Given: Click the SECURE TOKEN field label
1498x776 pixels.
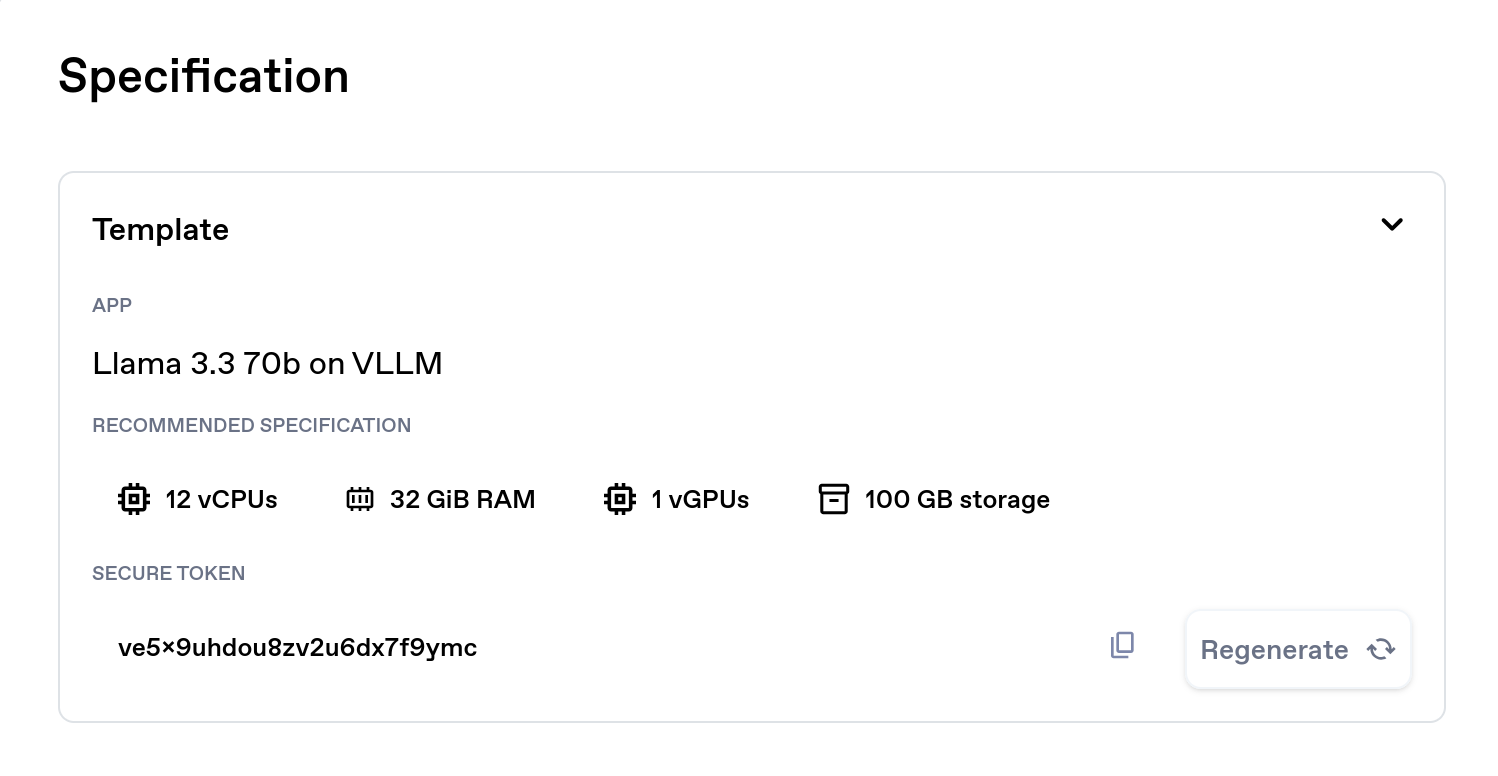Looking at the screenshot, I should coord(168,574).
